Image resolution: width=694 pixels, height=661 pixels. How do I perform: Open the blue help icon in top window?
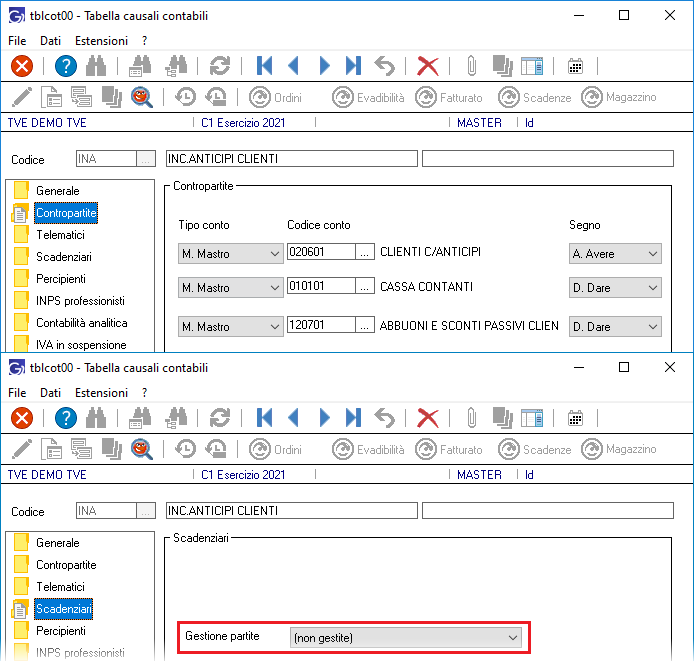click(x=66, y=66)
